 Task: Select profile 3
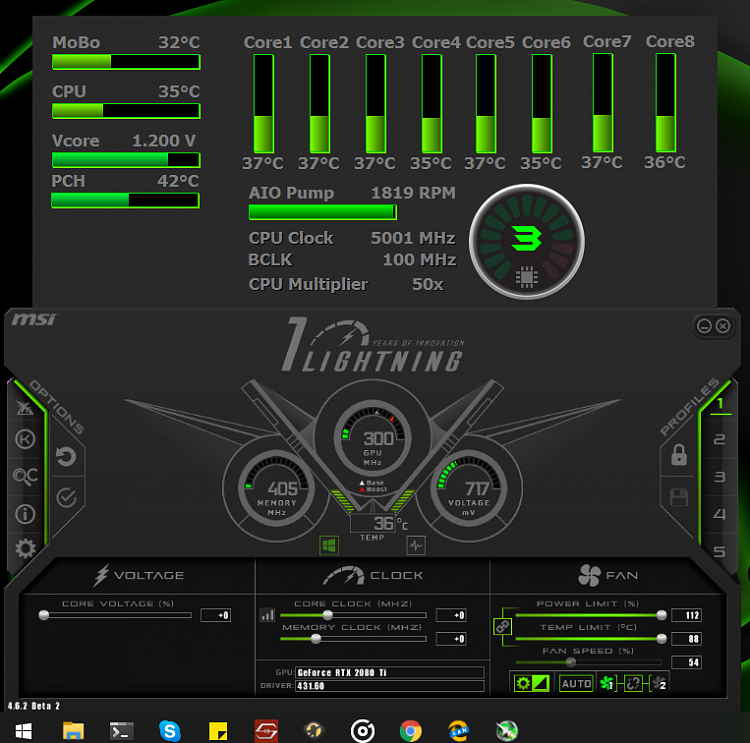click(719, 477)
